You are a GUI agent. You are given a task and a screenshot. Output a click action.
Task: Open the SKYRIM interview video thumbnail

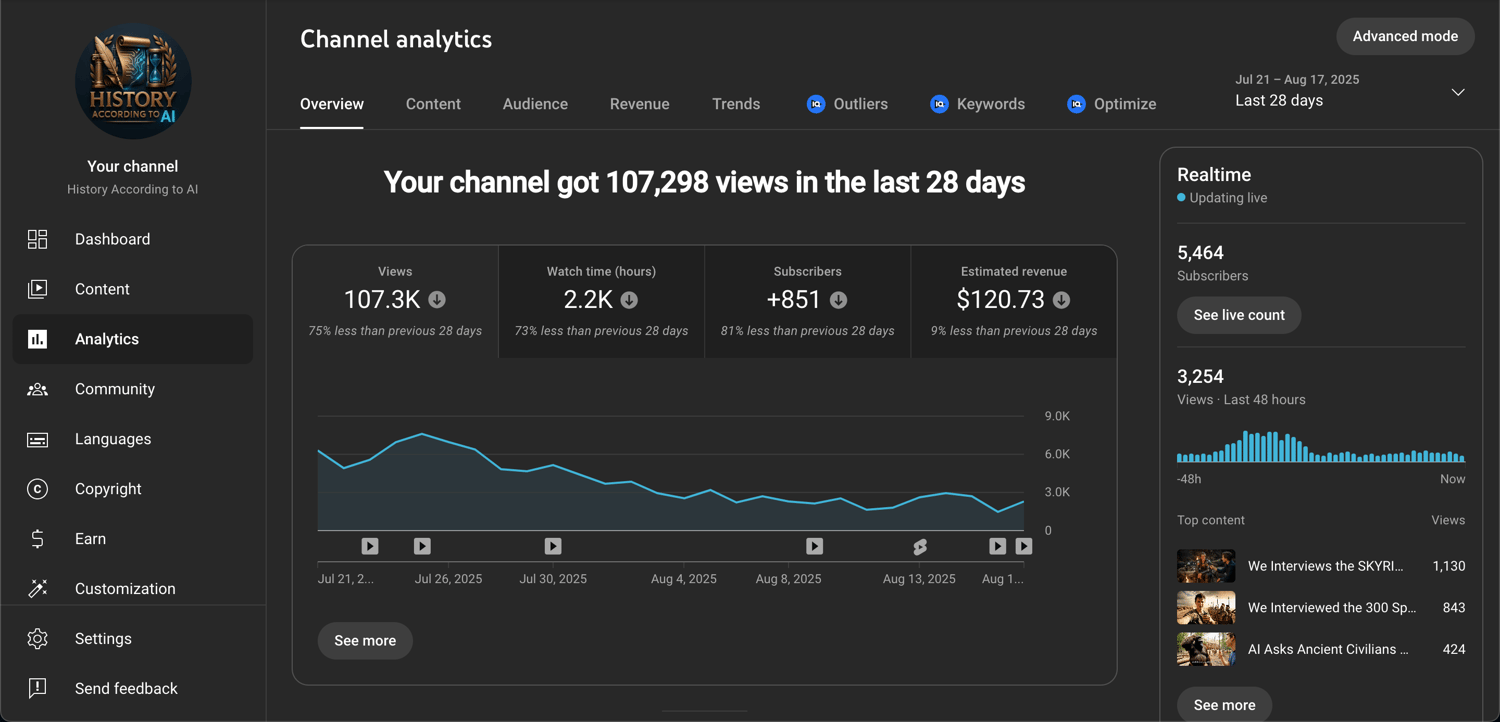click(x=1206, y=566)
